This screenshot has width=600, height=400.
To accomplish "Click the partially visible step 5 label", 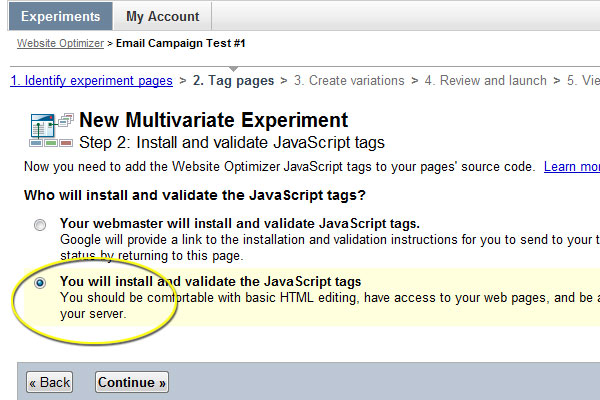I will pos(583,81).
